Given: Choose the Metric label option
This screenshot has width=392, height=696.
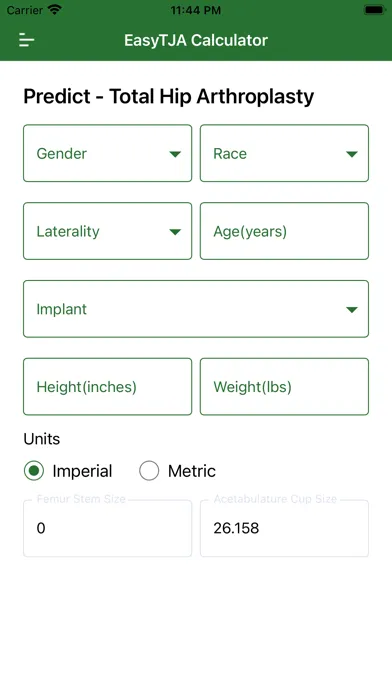Looking at the screenshot, I should point(192,471).
